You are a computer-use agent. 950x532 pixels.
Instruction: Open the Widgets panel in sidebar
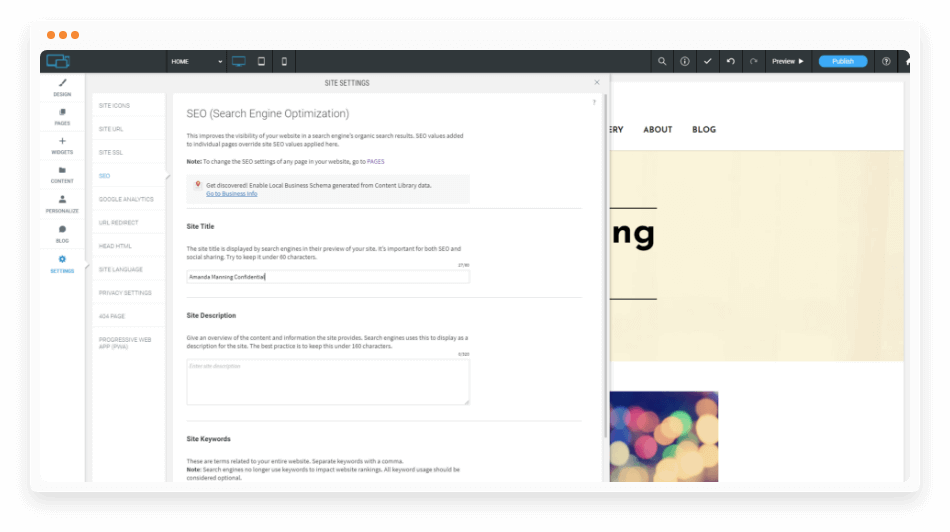[x=62, y=146]
